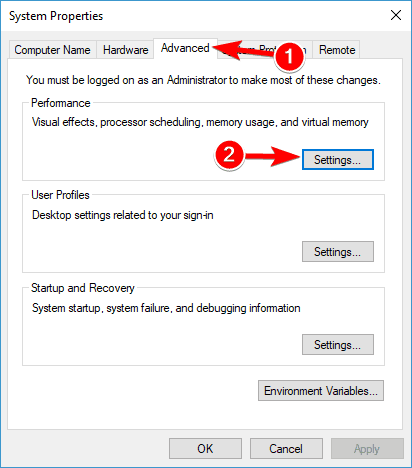412x468 pixels.
Task: Click the red arrow pointing at Advanced tab
Action: click(243, 51)
